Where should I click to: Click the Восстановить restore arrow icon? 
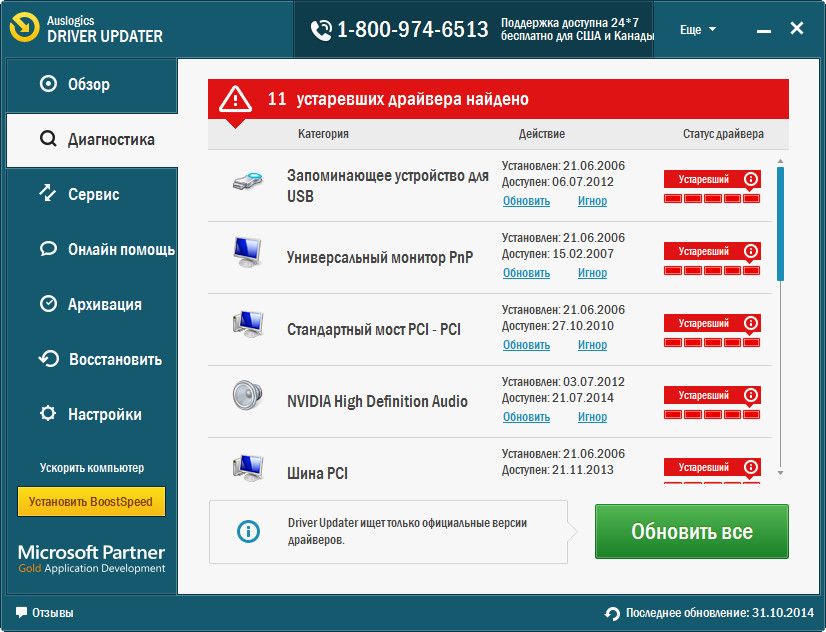(x=48, y=359)
